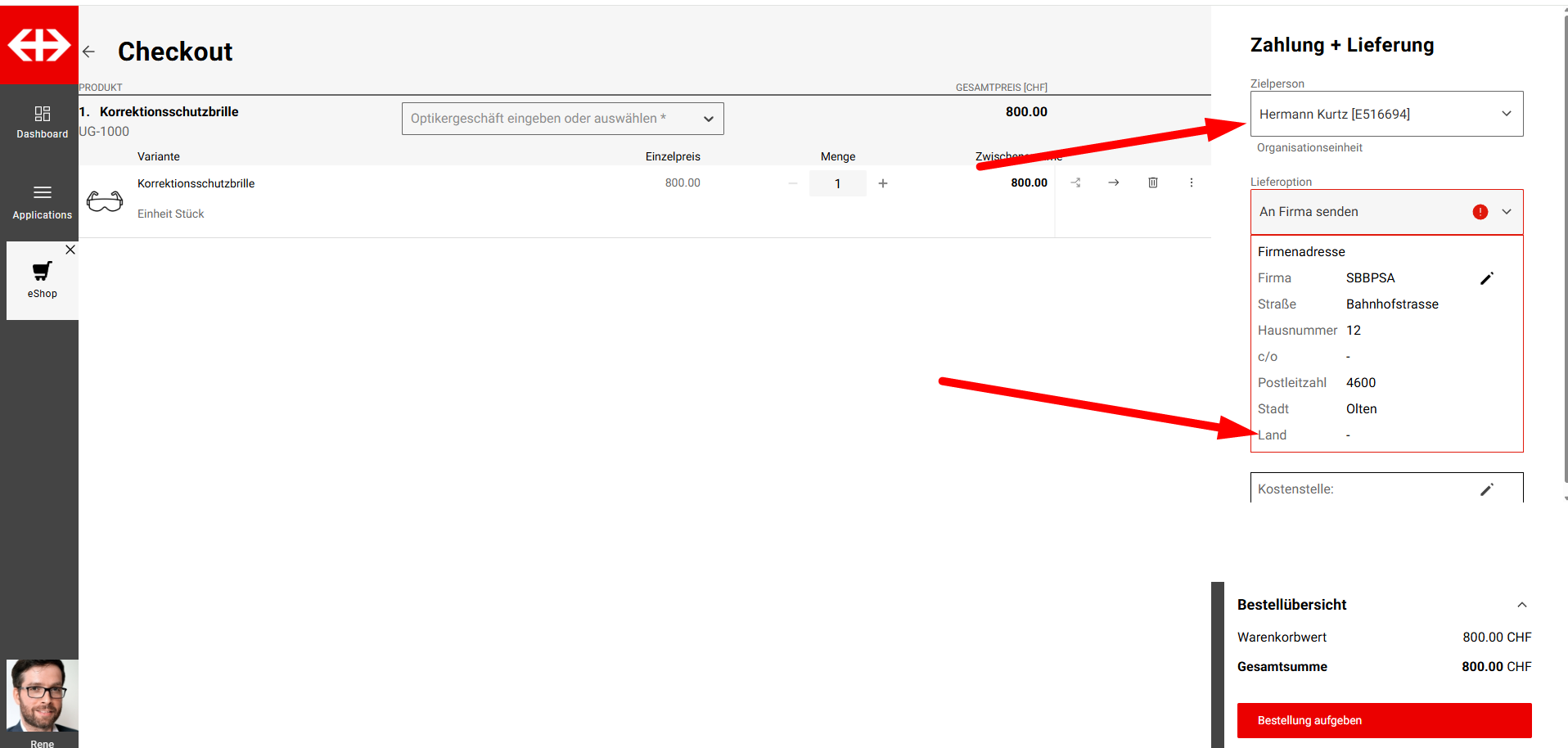
Task: Open the Lieferoption dropdown An Firma senden
Action: [x=1386, y=212]
